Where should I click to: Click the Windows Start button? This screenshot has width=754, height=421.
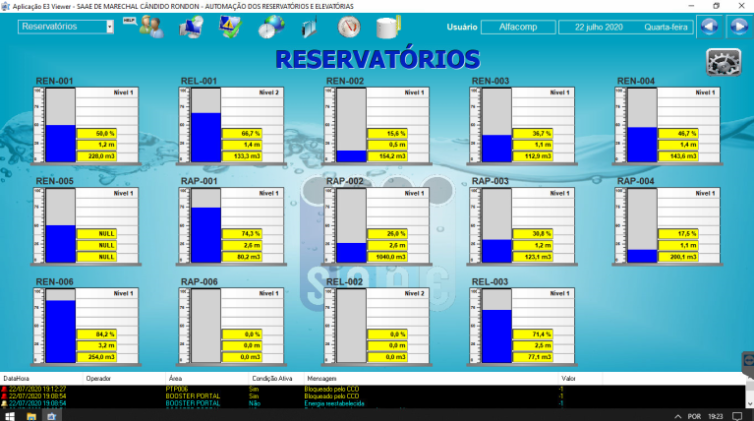coord(10,414)
